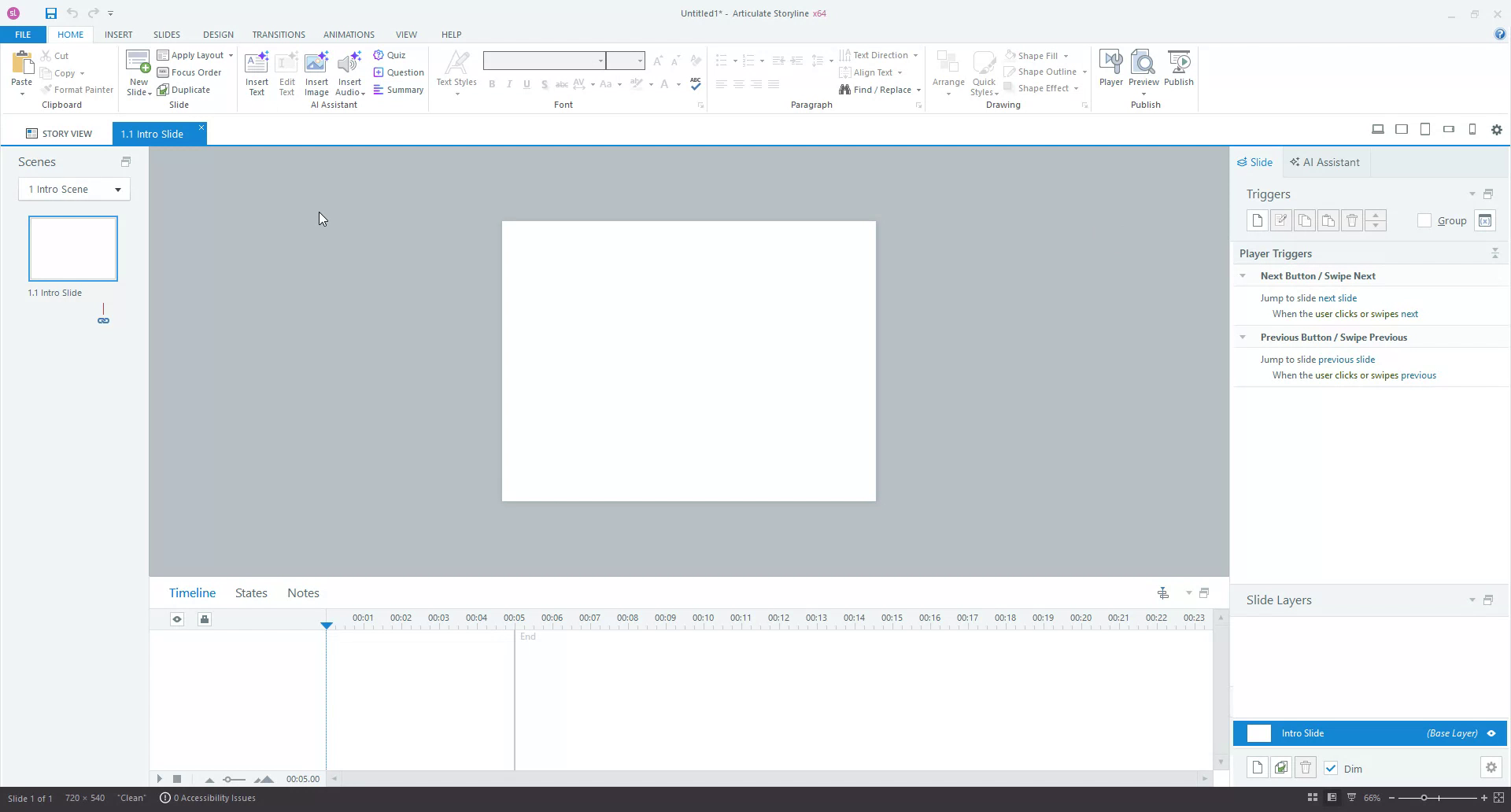Open slide layer properties with the gear icon
This screenshot has width=1511, height=812.
pyautogui.click(x=1491, y=767)
